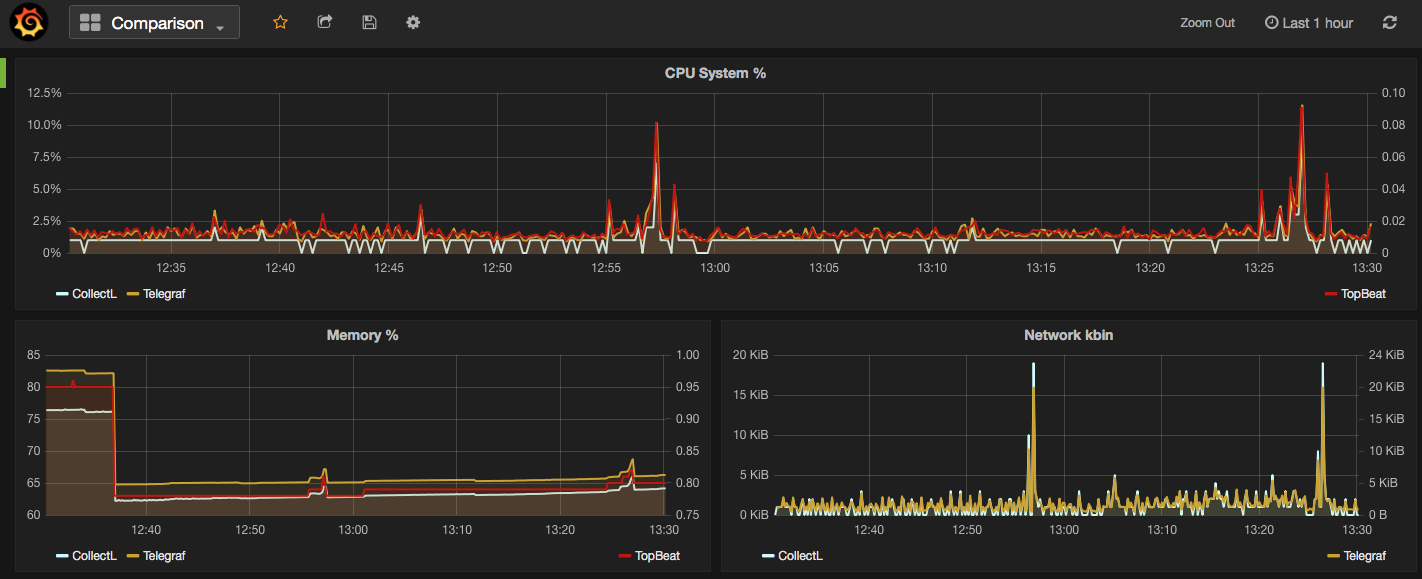This screenshot has width=1422, height=579.
Task: Click the 12.5% label on CPU System axis
Action: pyautogui.click(x=45, y=93)
